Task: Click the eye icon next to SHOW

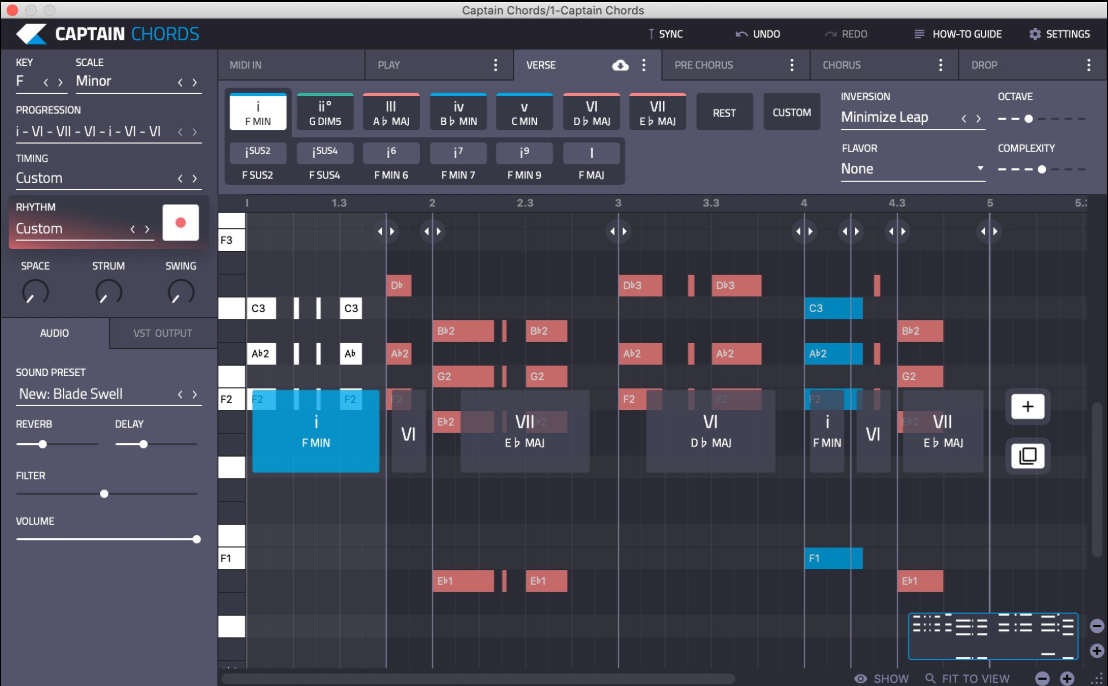Action: click(x=860, y=678)
